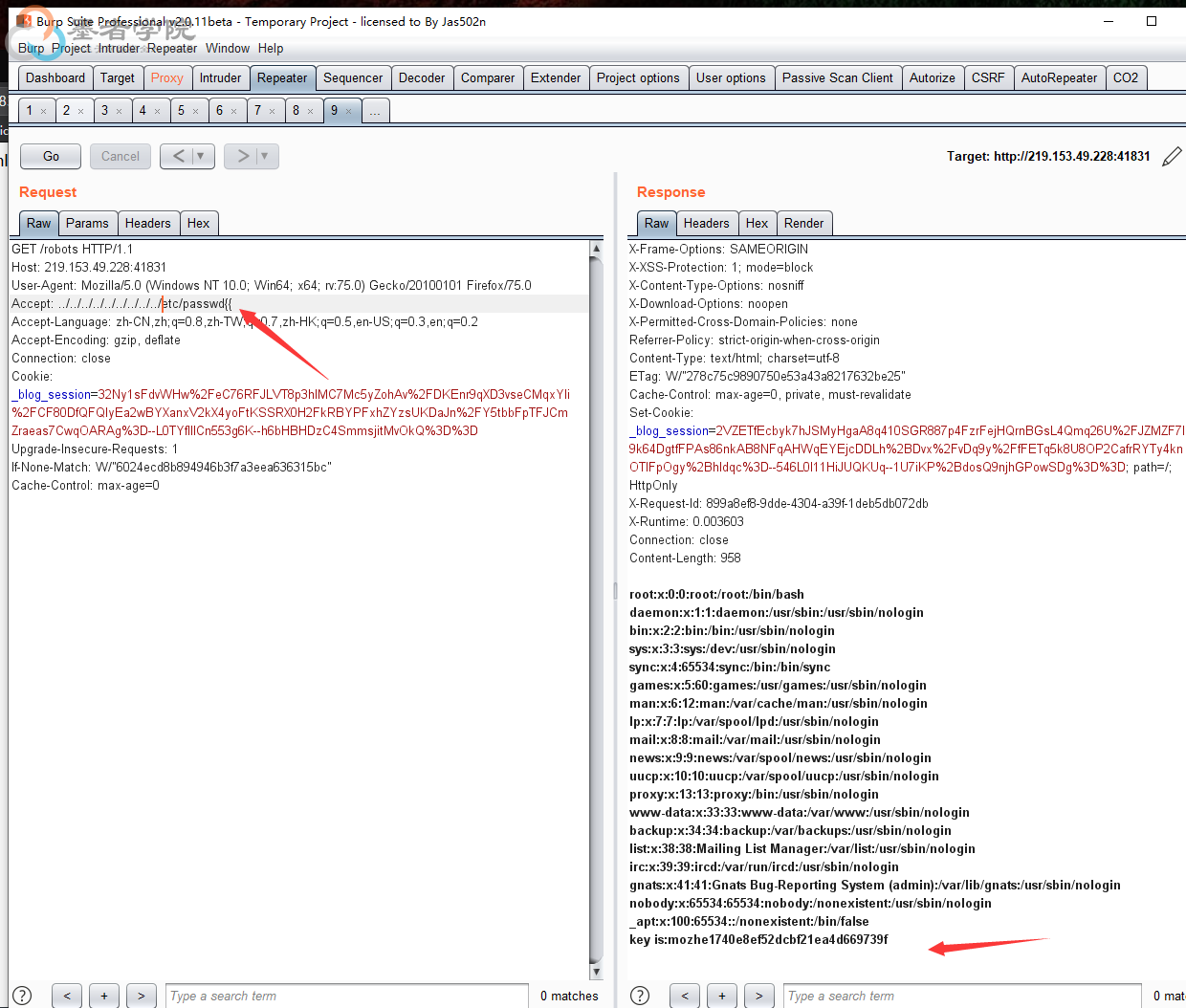The width and height of the screenshot is (1186, 1008).
Task: Maximize the Burp Suite window
Action: coord(1152,21)
